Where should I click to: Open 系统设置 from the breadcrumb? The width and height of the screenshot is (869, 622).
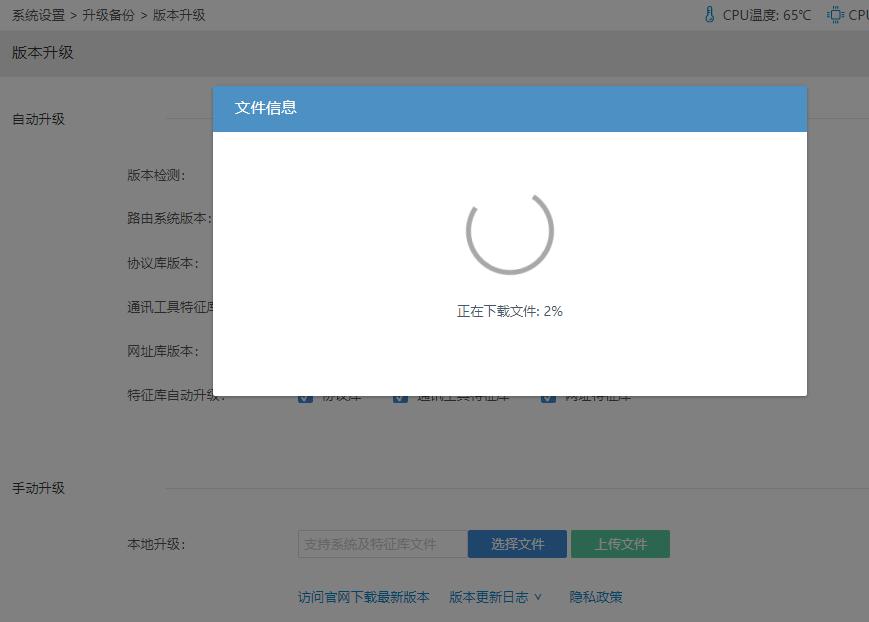[x=36, y=15]
